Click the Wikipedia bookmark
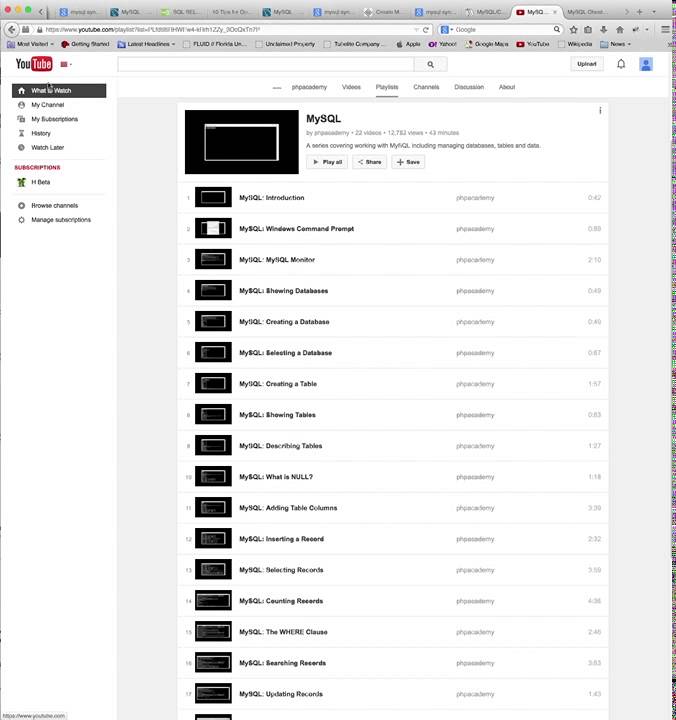Screen dimensions: 676x720 (x=575, y=44)
